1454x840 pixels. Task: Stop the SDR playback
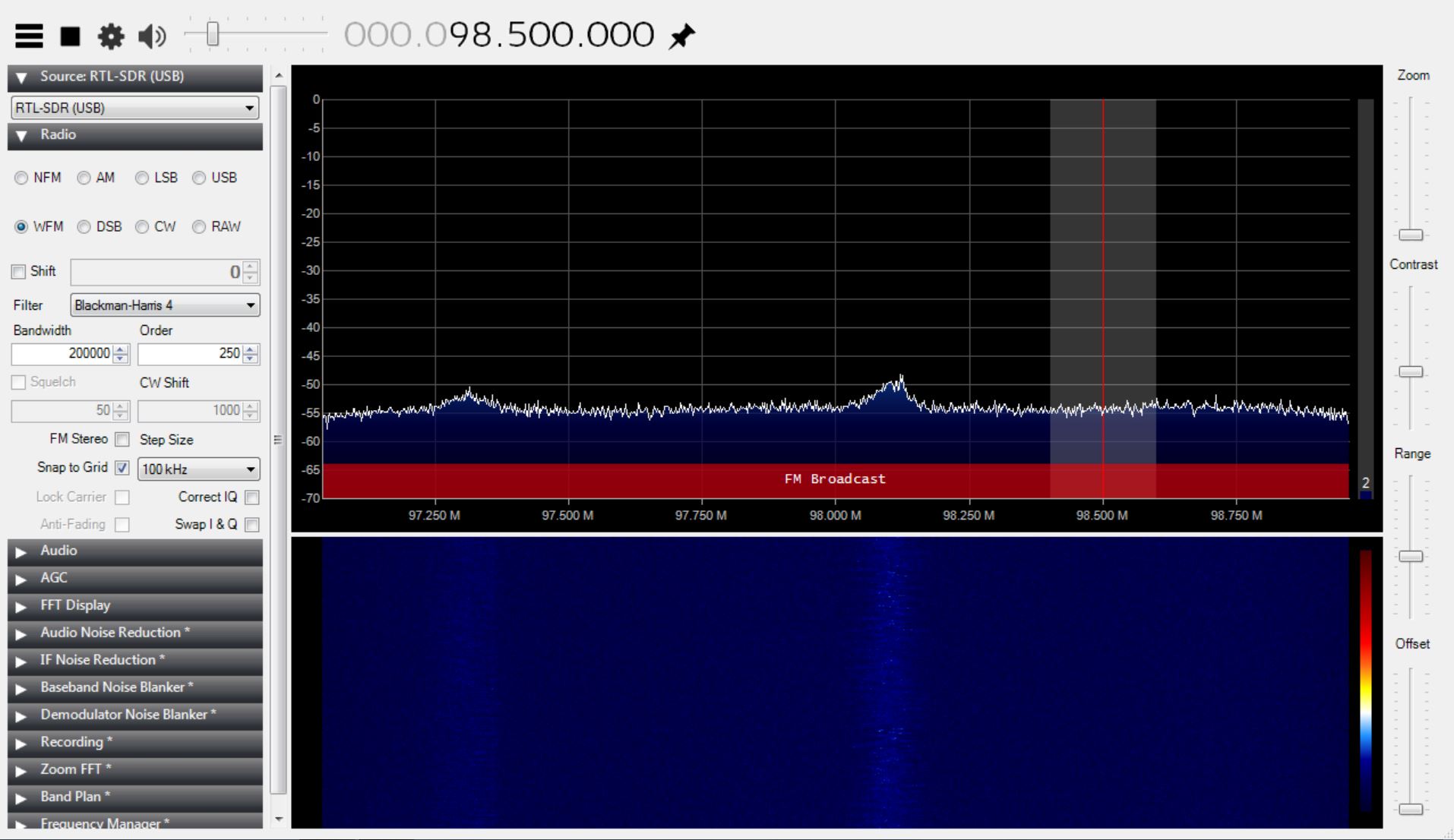(70, 35)
